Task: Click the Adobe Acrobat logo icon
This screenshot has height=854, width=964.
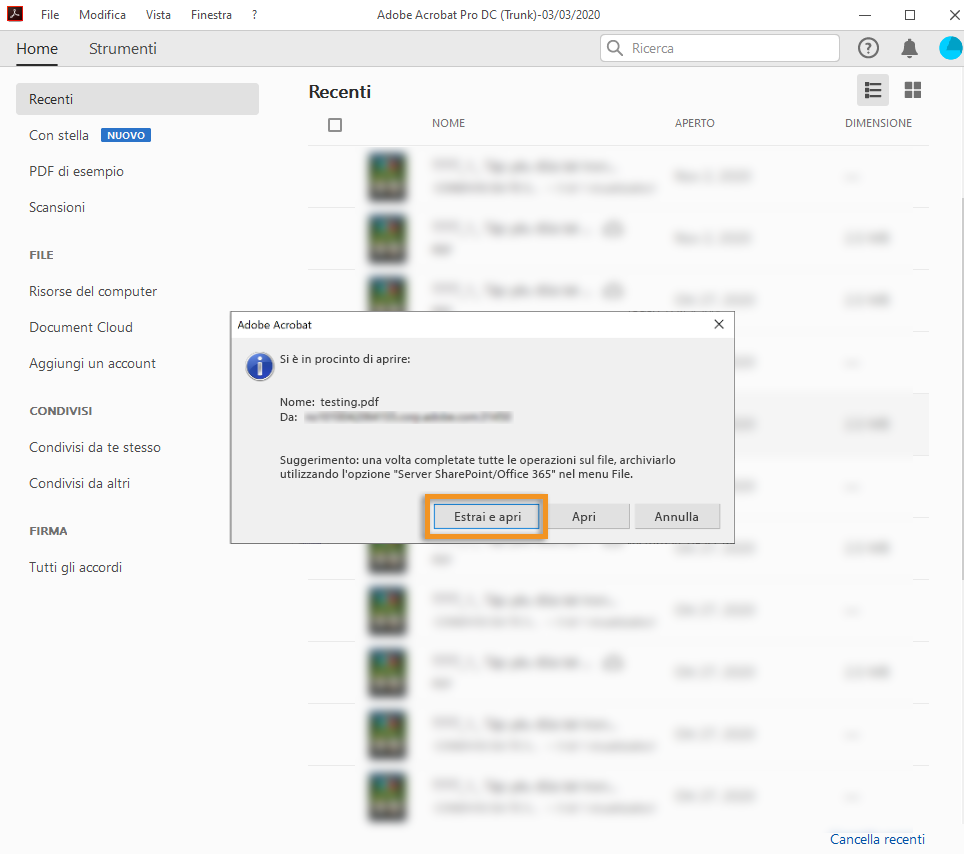Action: 13,14
